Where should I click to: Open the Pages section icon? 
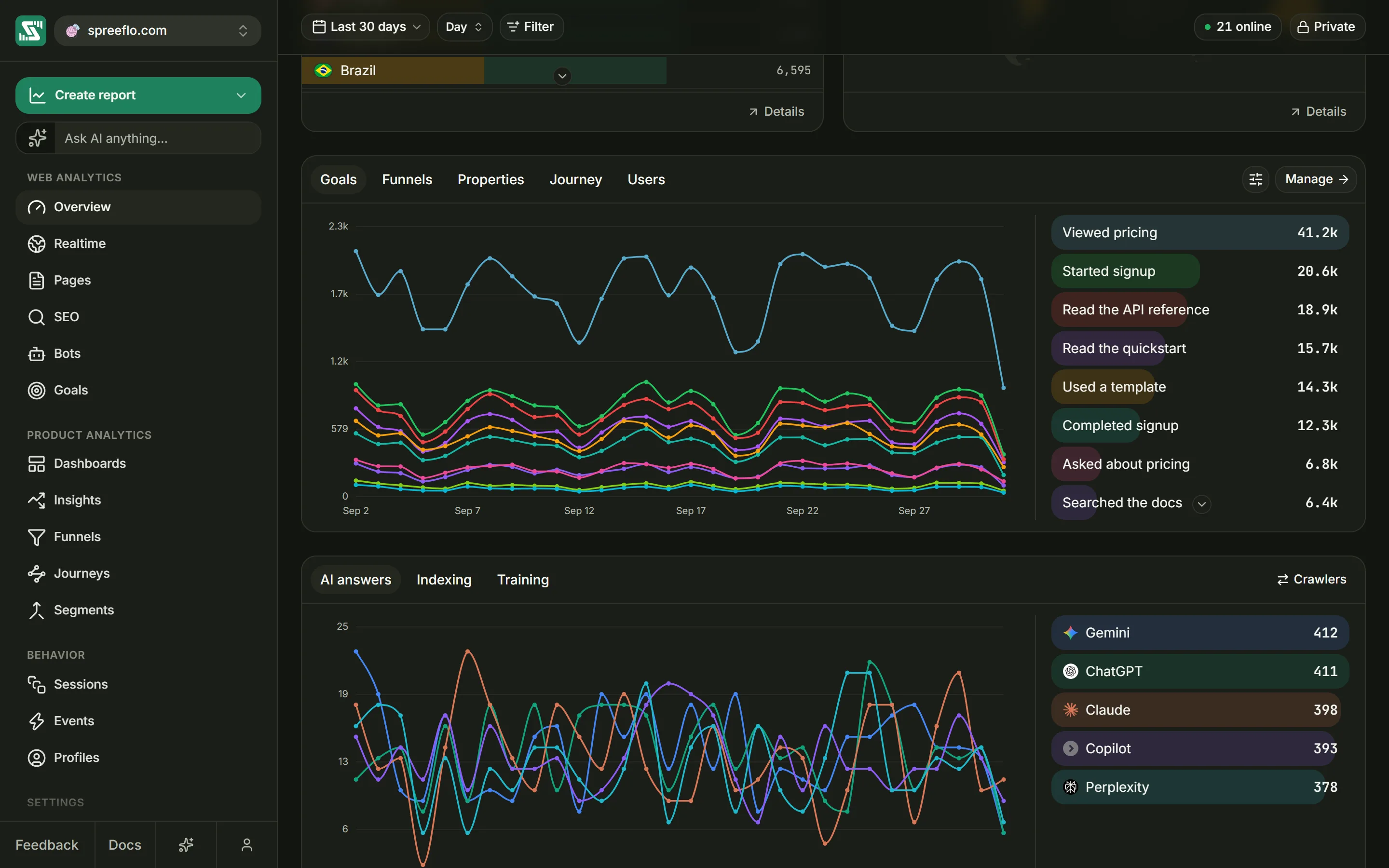[x=36, y=280]
